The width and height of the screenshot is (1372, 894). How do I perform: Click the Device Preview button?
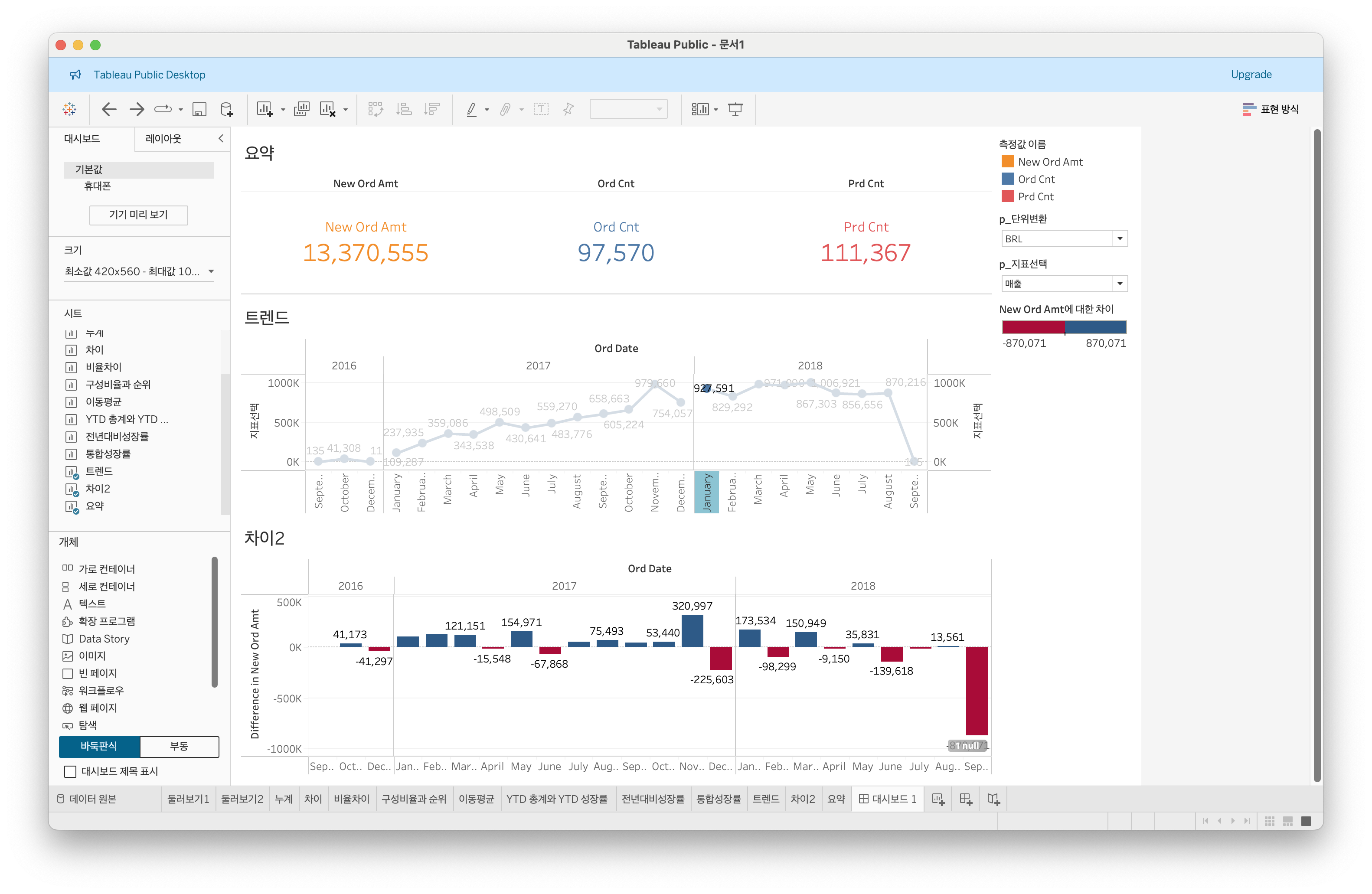[138, 215]
